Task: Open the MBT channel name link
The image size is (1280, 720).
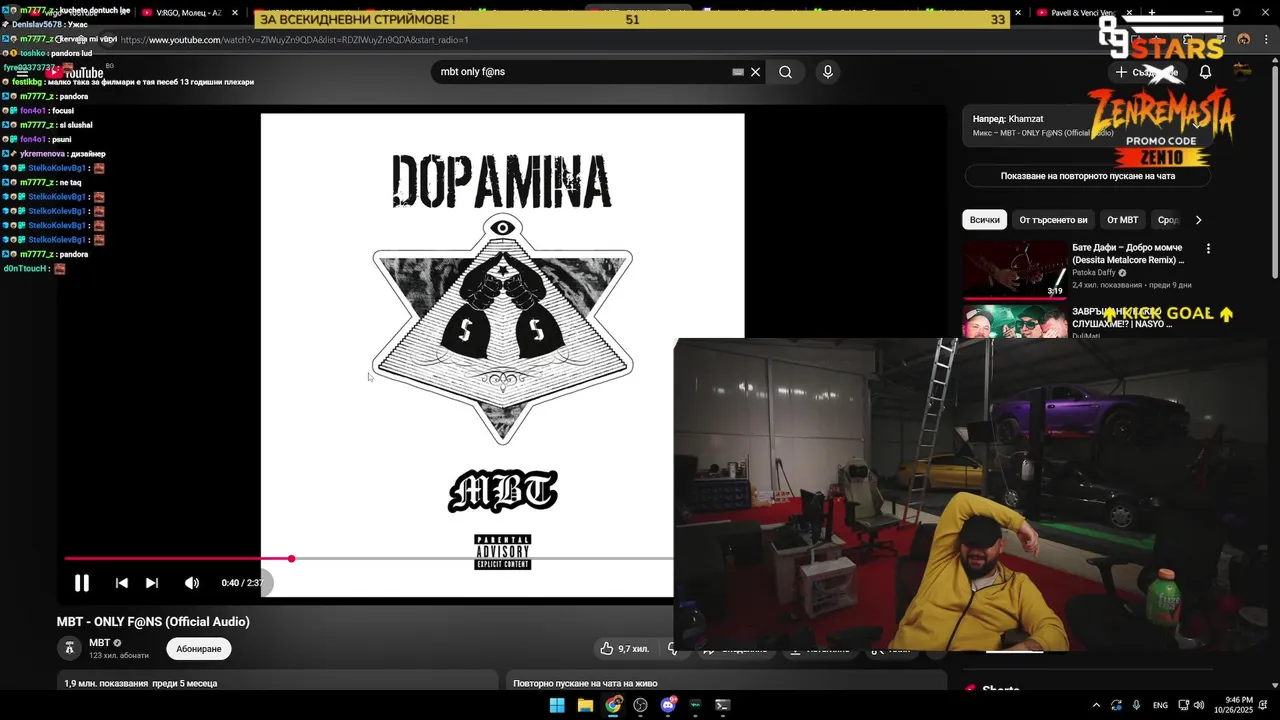Action: [100, 643]
